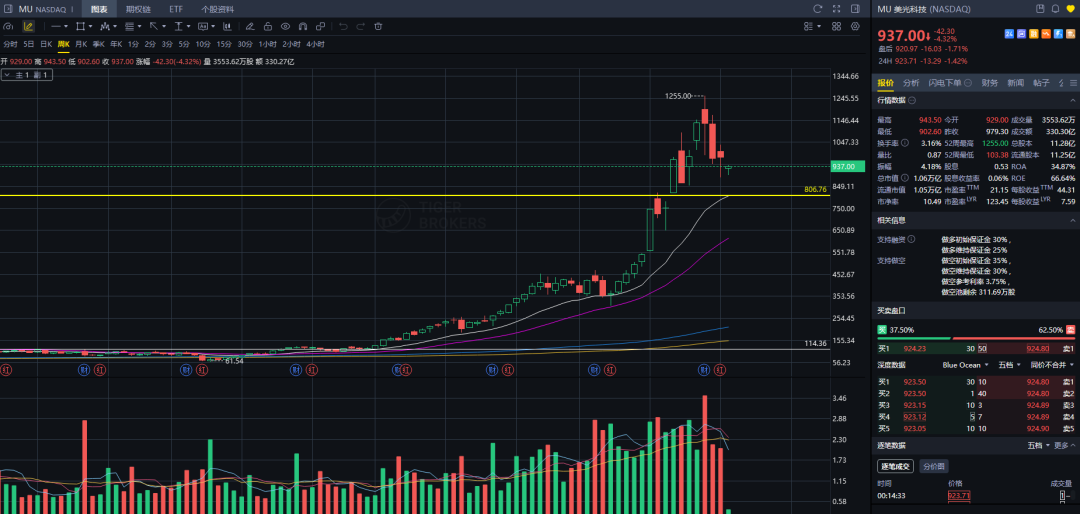Select the magnet snap drawing tool
This screenshot has height=514, width=1080.
pos(302,26)
